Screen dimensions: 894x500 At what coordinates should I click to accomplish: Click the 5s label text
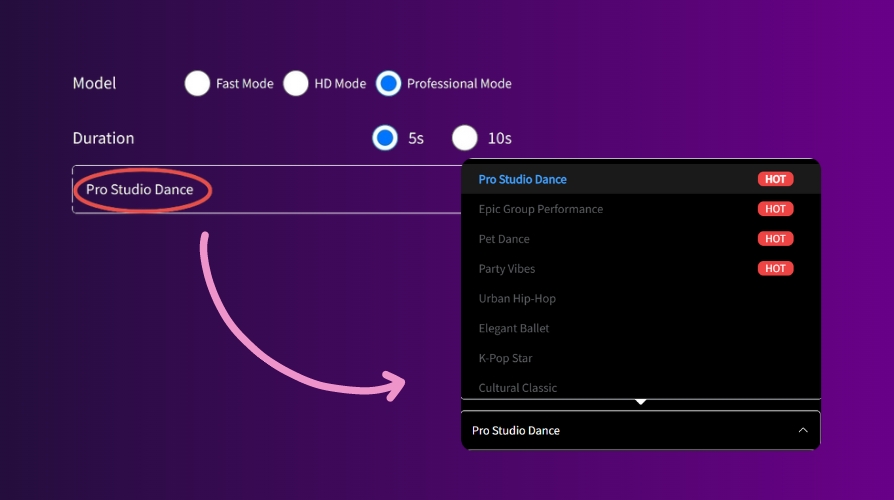(416, 138)
